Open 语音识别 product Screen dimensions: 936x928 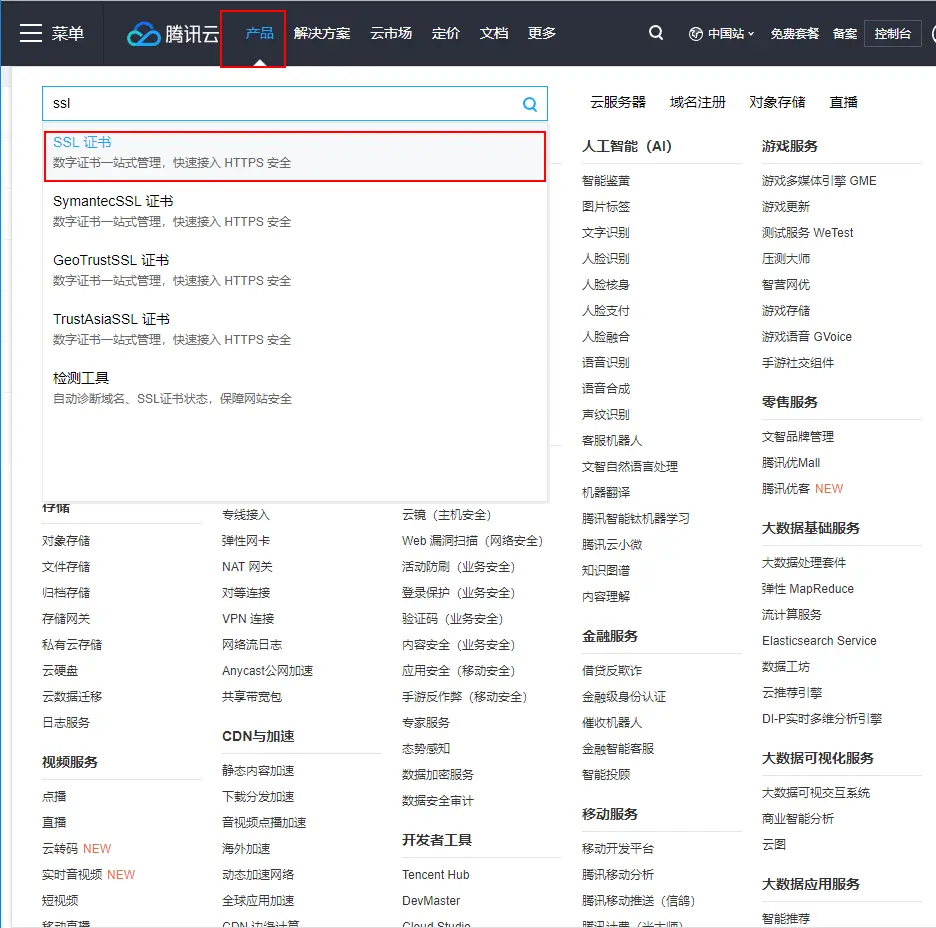click(606, 363)
